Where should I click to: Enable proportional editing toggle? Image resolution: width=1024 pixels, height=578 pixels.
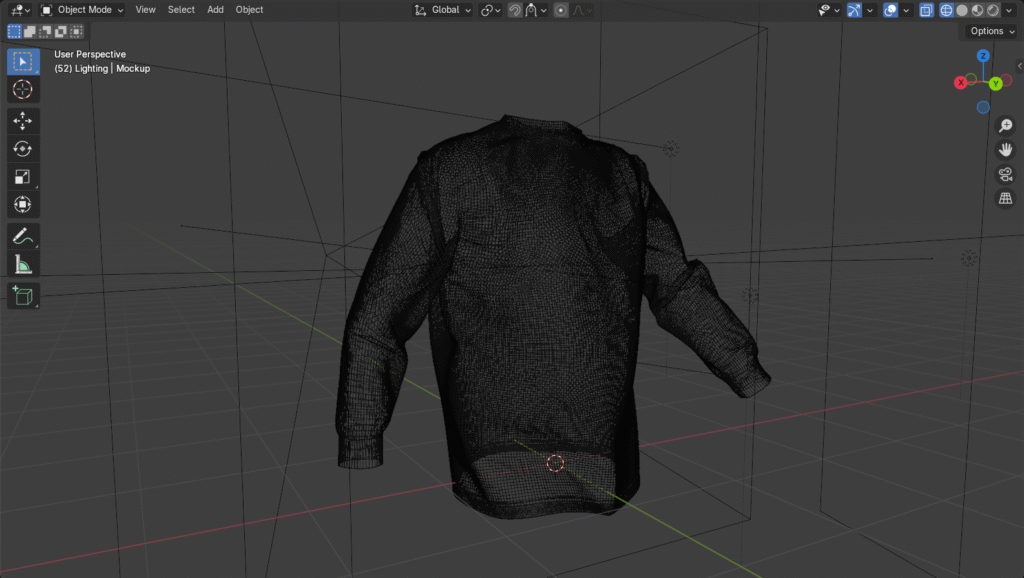tap(561, 10)
